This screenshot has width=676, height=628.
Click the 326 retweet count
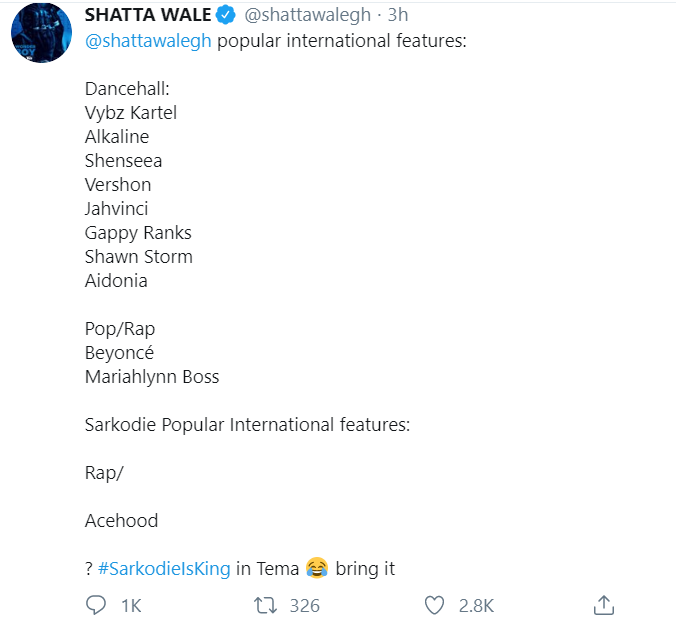tap(304, 605)
